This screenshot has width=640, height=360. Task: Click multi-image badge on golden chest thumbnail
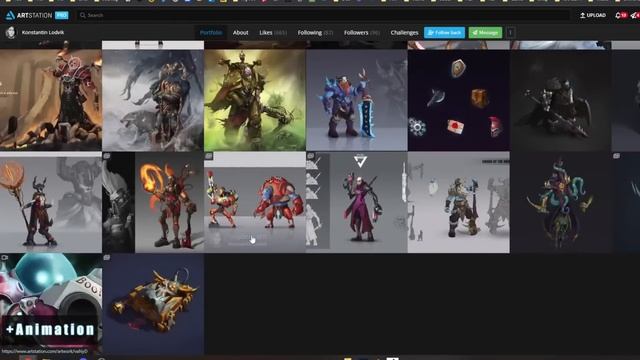coord(107,258)
